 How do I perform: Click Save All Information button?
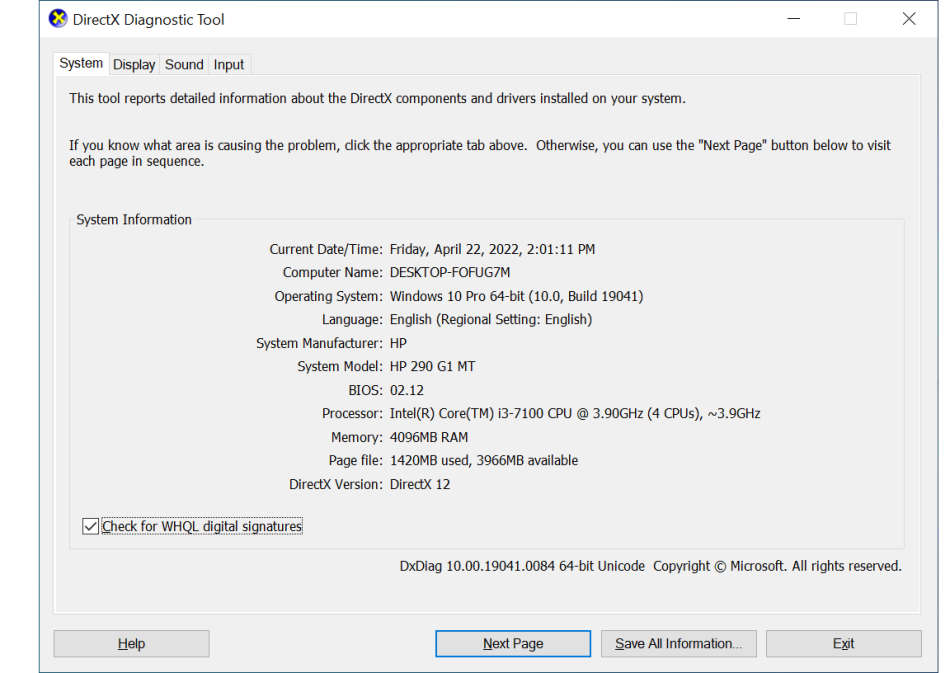[678, 644]
